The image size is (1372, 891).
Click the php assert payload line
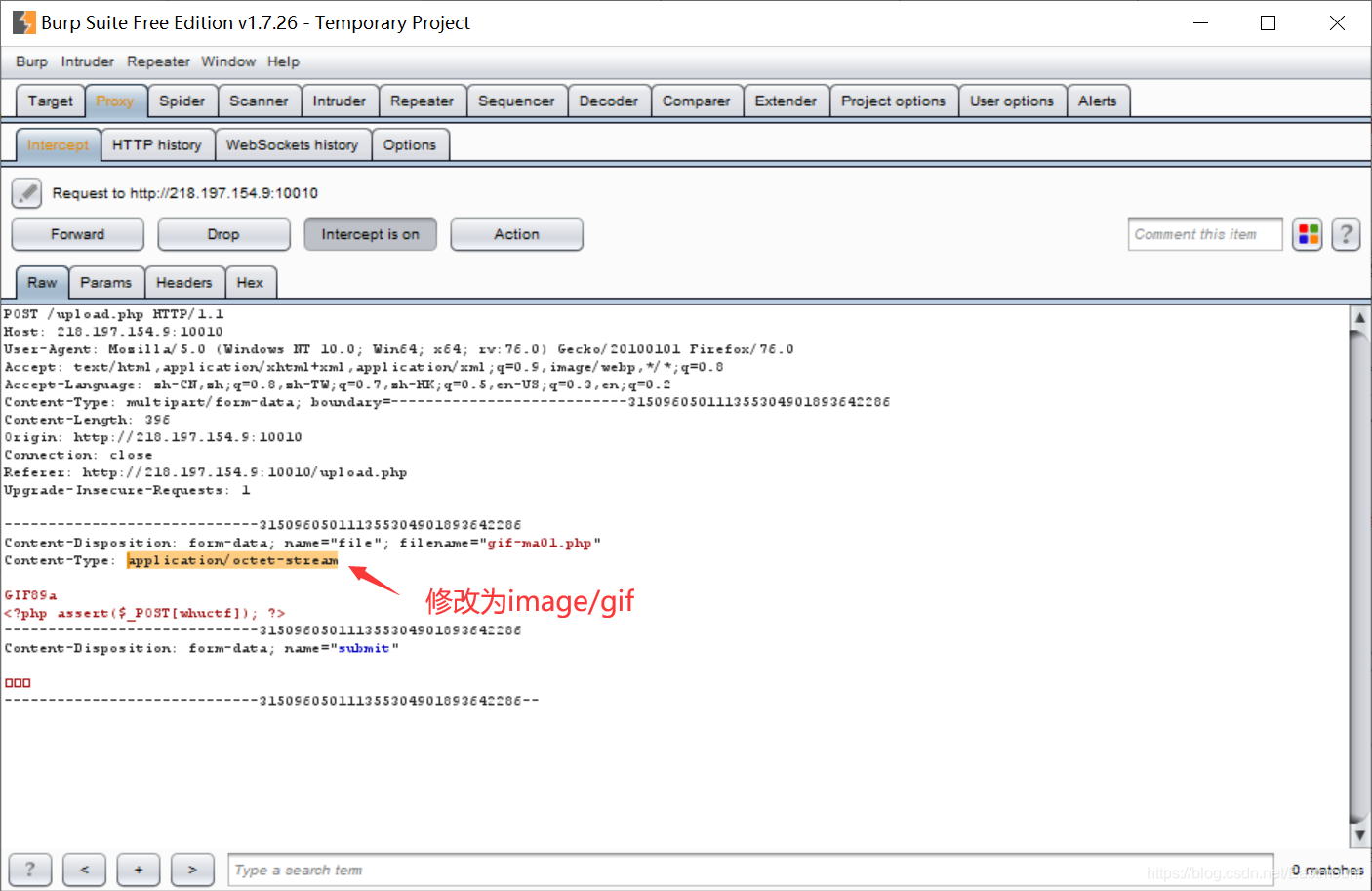pyautogui.click(x=144, y=613)
